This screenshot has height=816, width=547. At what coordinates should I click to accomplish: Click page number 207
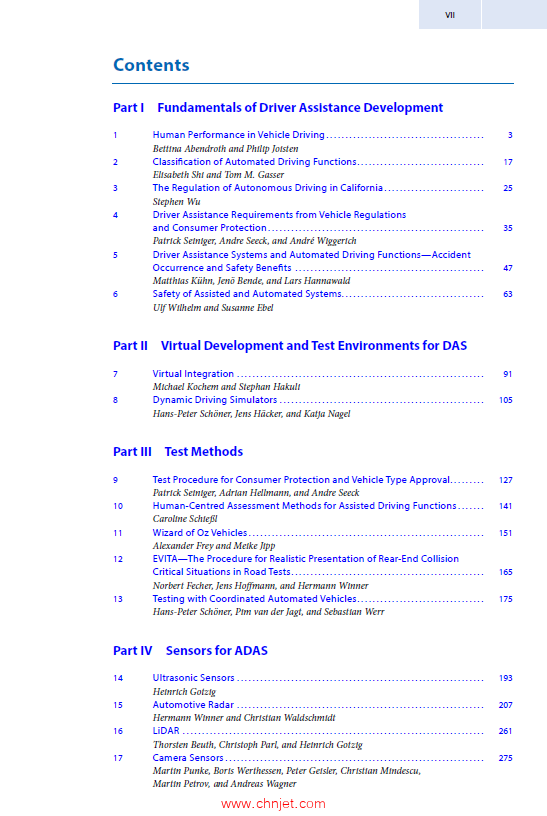click(506, 706)
